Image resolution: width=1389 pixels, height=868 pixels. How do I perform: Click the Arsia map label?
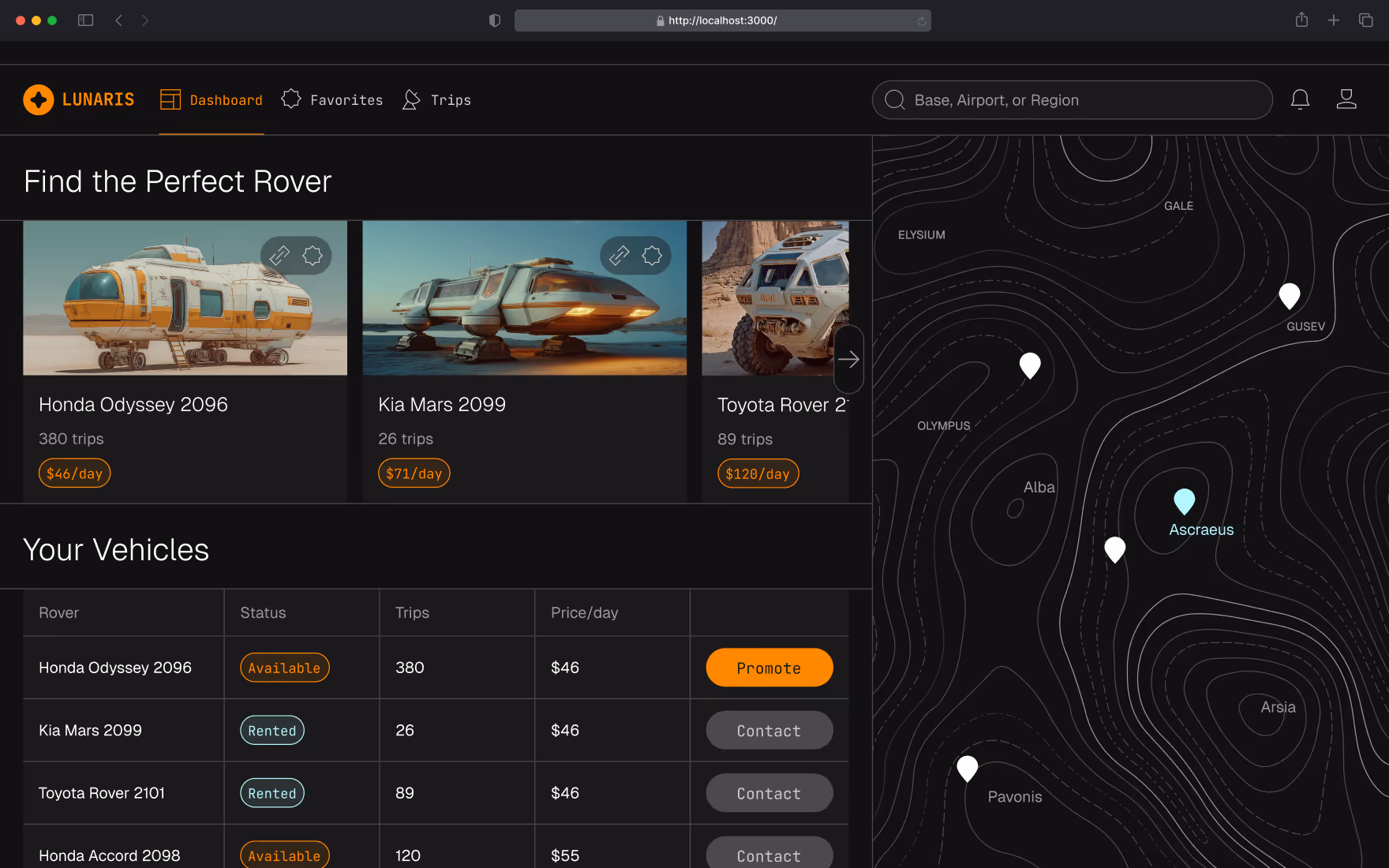(1278, 707)
